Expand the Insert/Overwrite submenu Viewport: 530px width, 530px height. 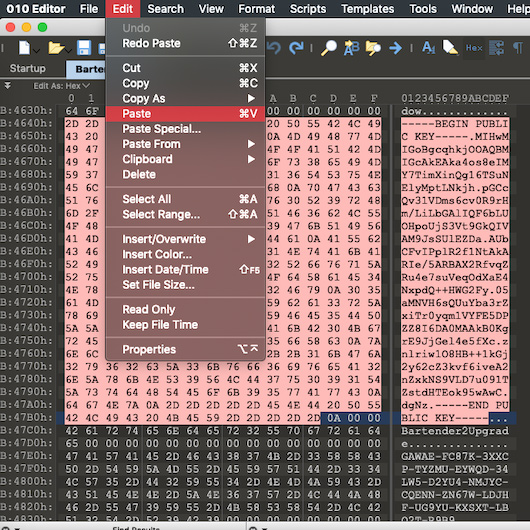click(x=185, y=239)
